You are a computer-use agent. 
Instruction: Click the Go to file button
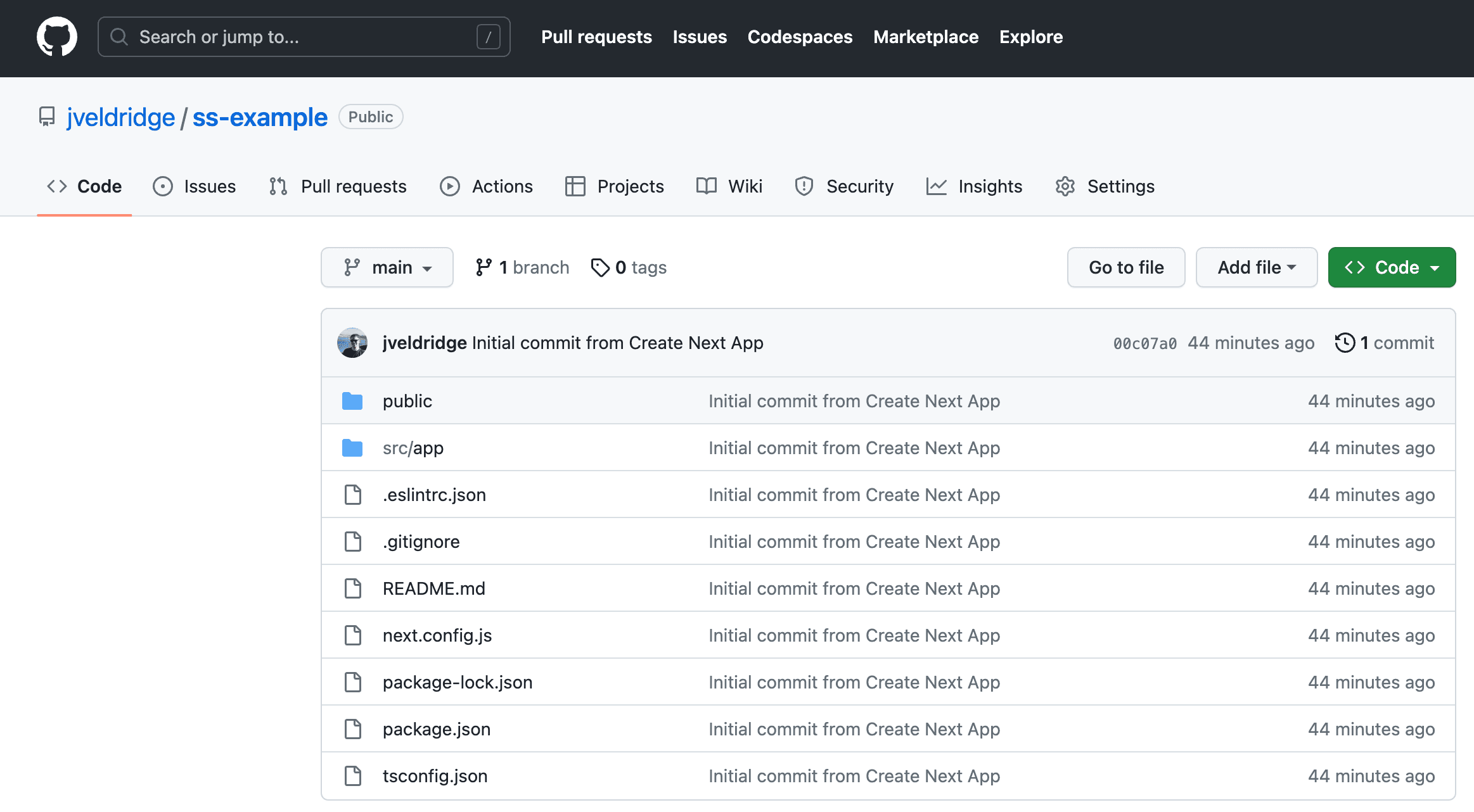(x=1125, y=267)
